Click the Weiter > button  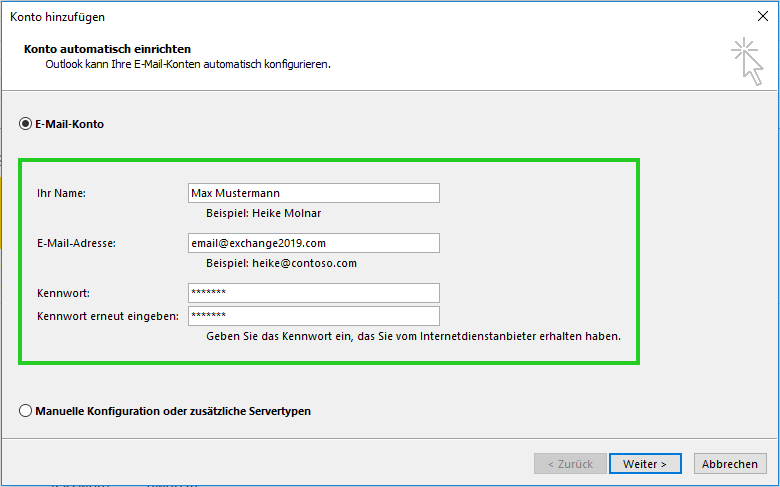pos(645,464)
